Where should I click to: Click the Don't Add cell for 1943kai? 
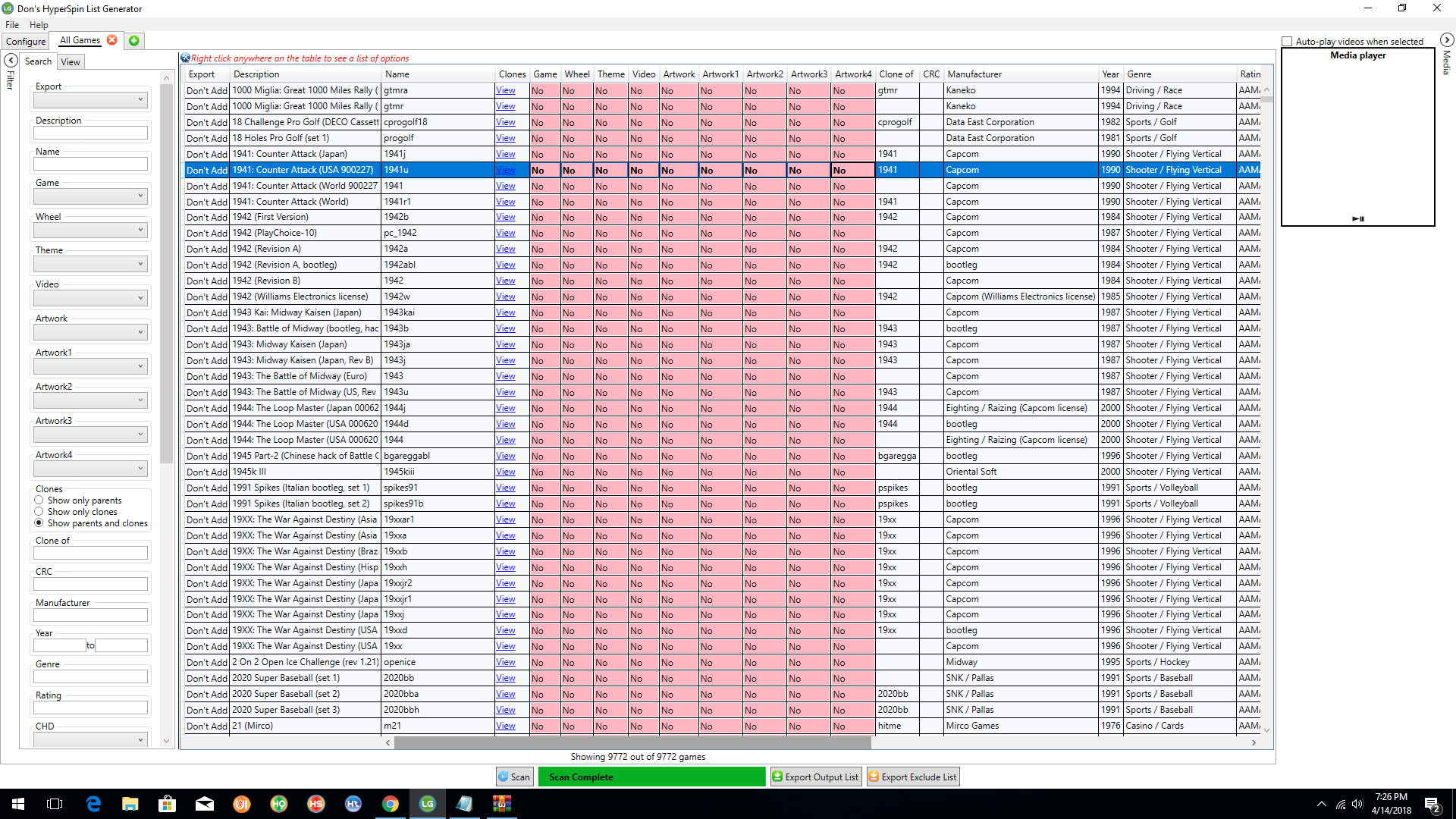[x=207, y=312]
